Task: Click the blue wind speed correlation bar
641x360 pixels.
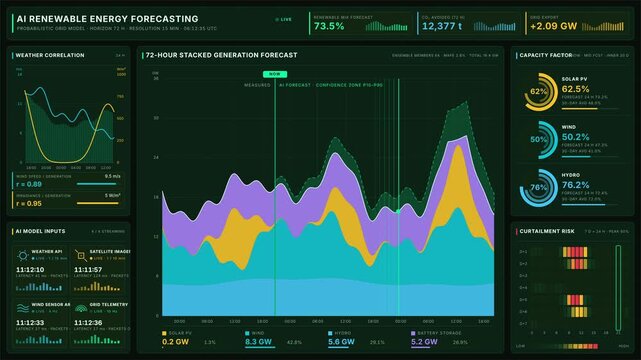Action: (x=96, y=184)
